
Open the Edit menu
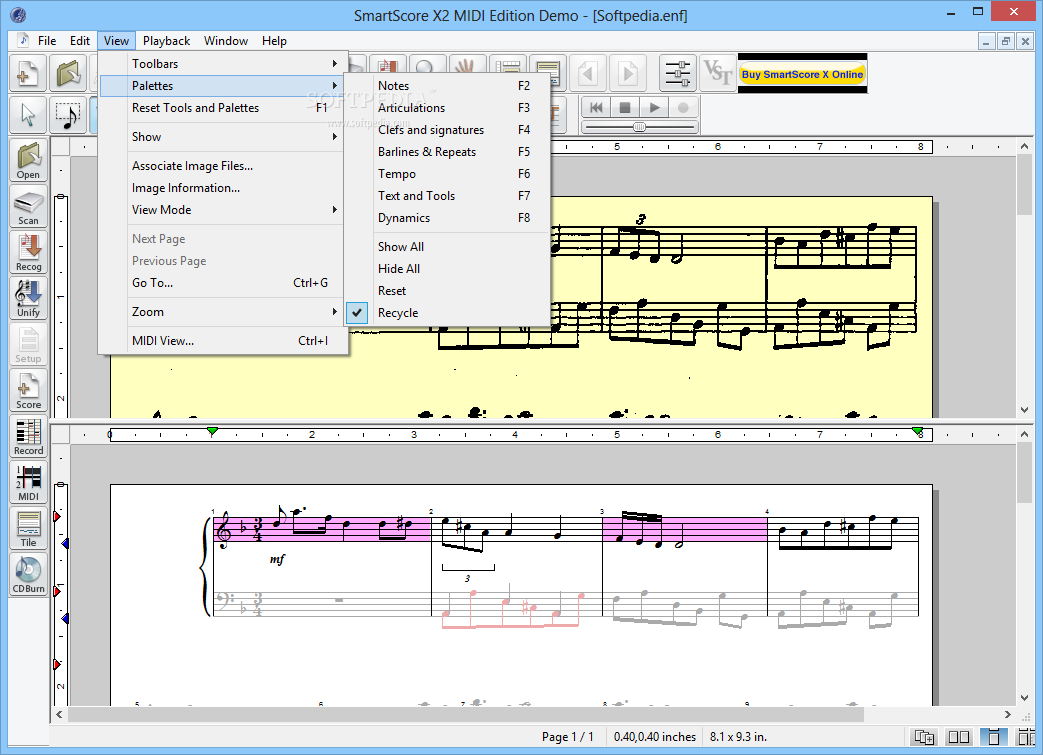point(80,41)
